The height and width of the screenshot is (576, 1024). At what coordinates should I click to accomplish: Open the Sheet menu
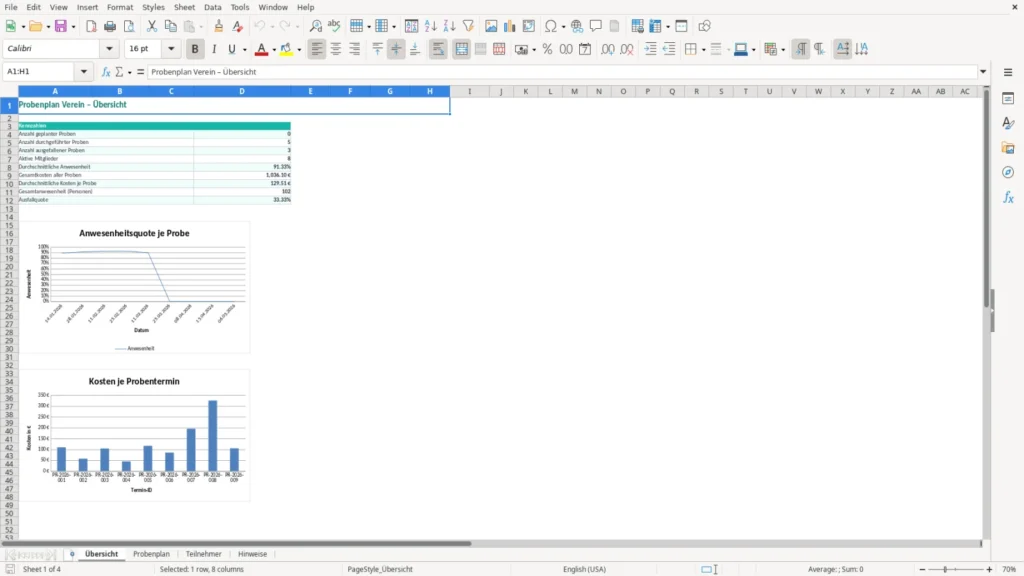[x=184, y=7]
